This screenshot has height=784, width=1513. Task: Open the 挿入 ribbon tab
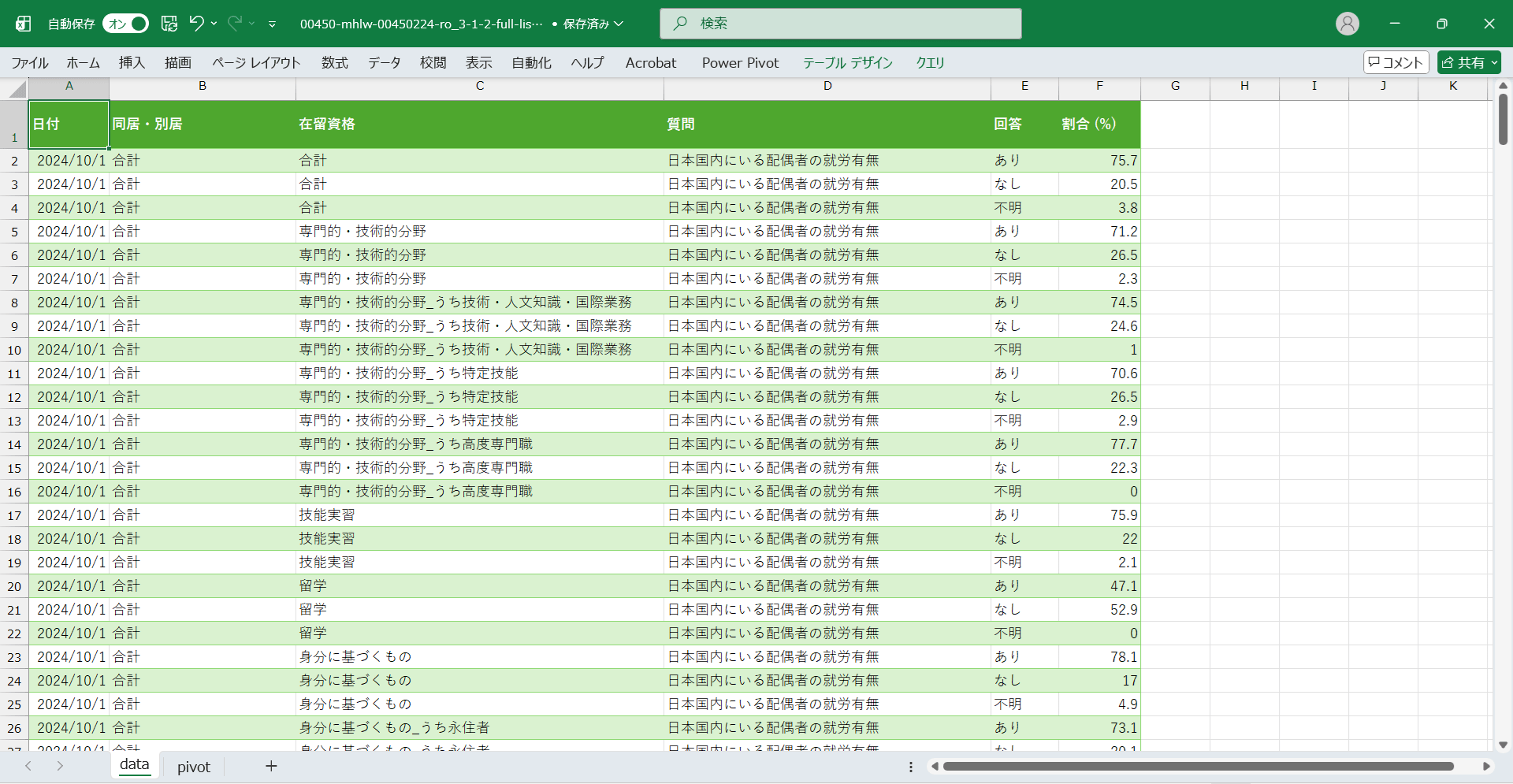click(x=132, y=63)
